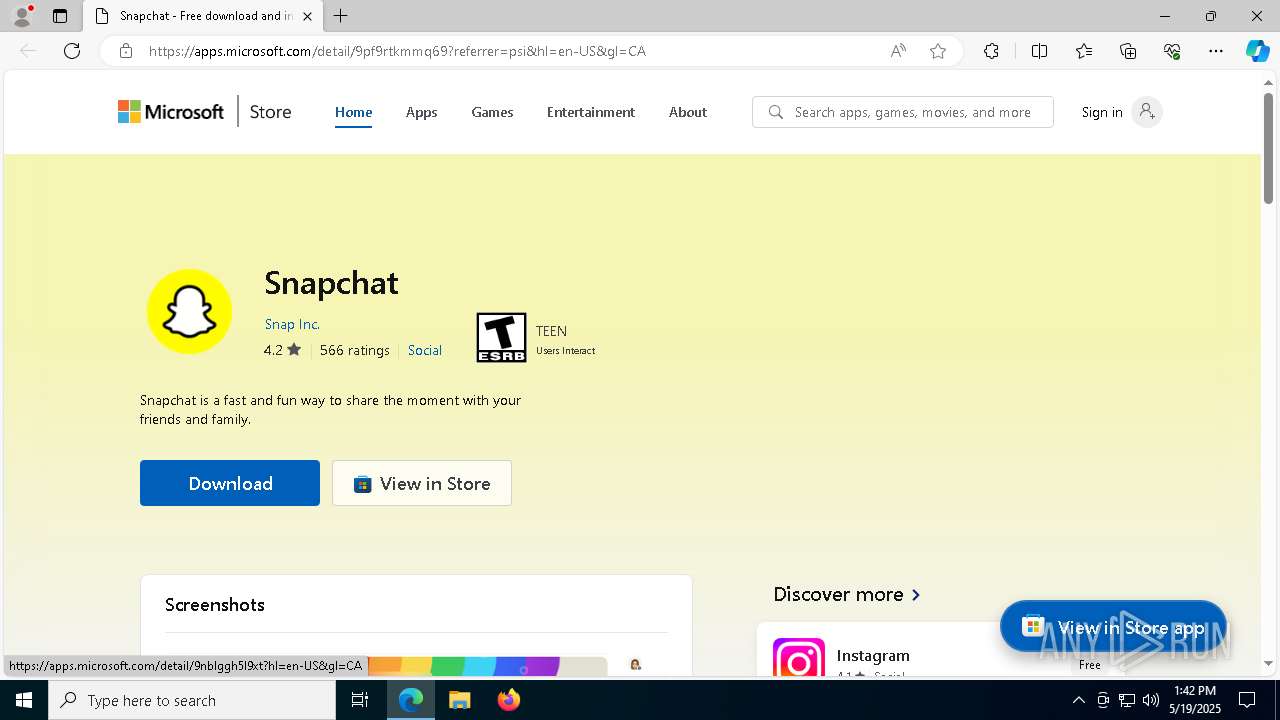Open Snap Inc. publisher link
The height and width of the screenshot is (720, 1280).
click(292, 324)
